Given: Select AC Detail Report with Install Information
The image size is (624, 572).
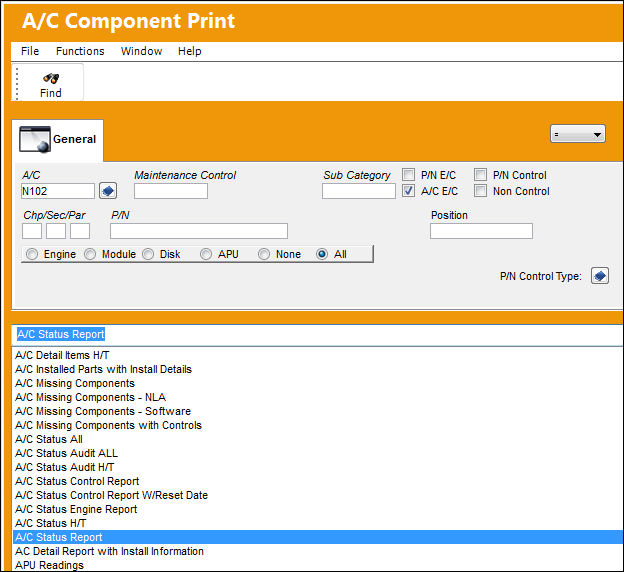Looking at the screenshot, I should point(318,551).
